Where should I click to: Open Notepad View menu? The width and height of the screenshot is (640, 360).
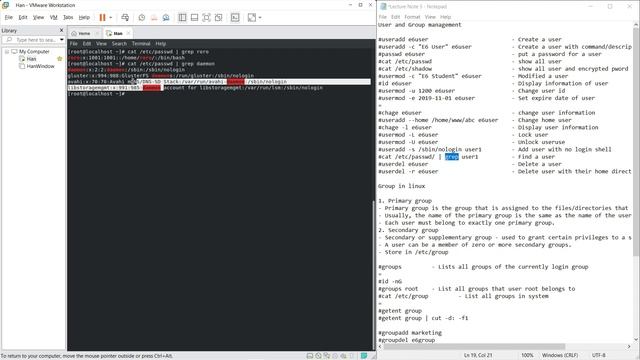[x=430, y=17]
